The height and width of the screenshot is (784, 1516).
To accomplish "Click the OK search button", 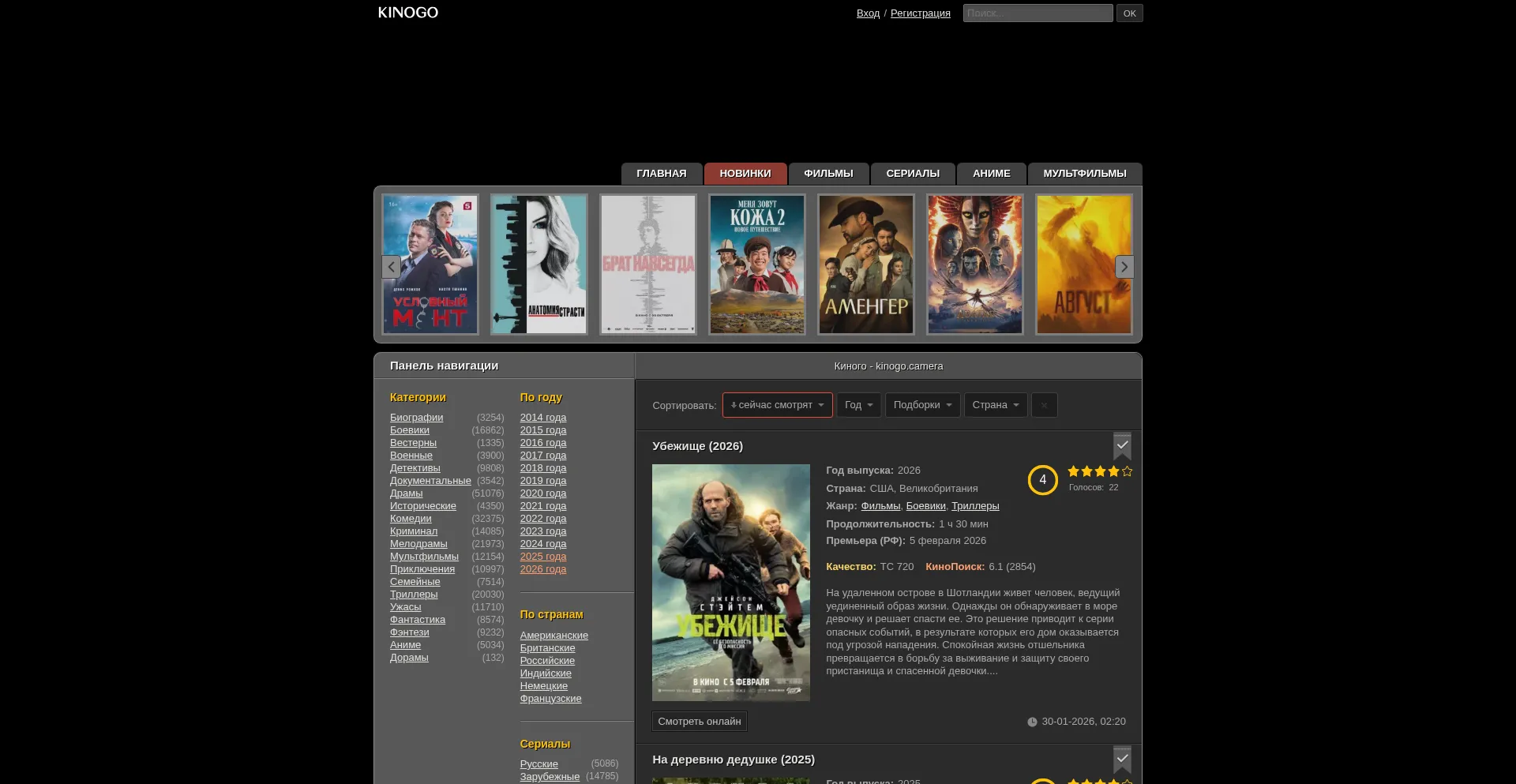I will pos(1129,13).
